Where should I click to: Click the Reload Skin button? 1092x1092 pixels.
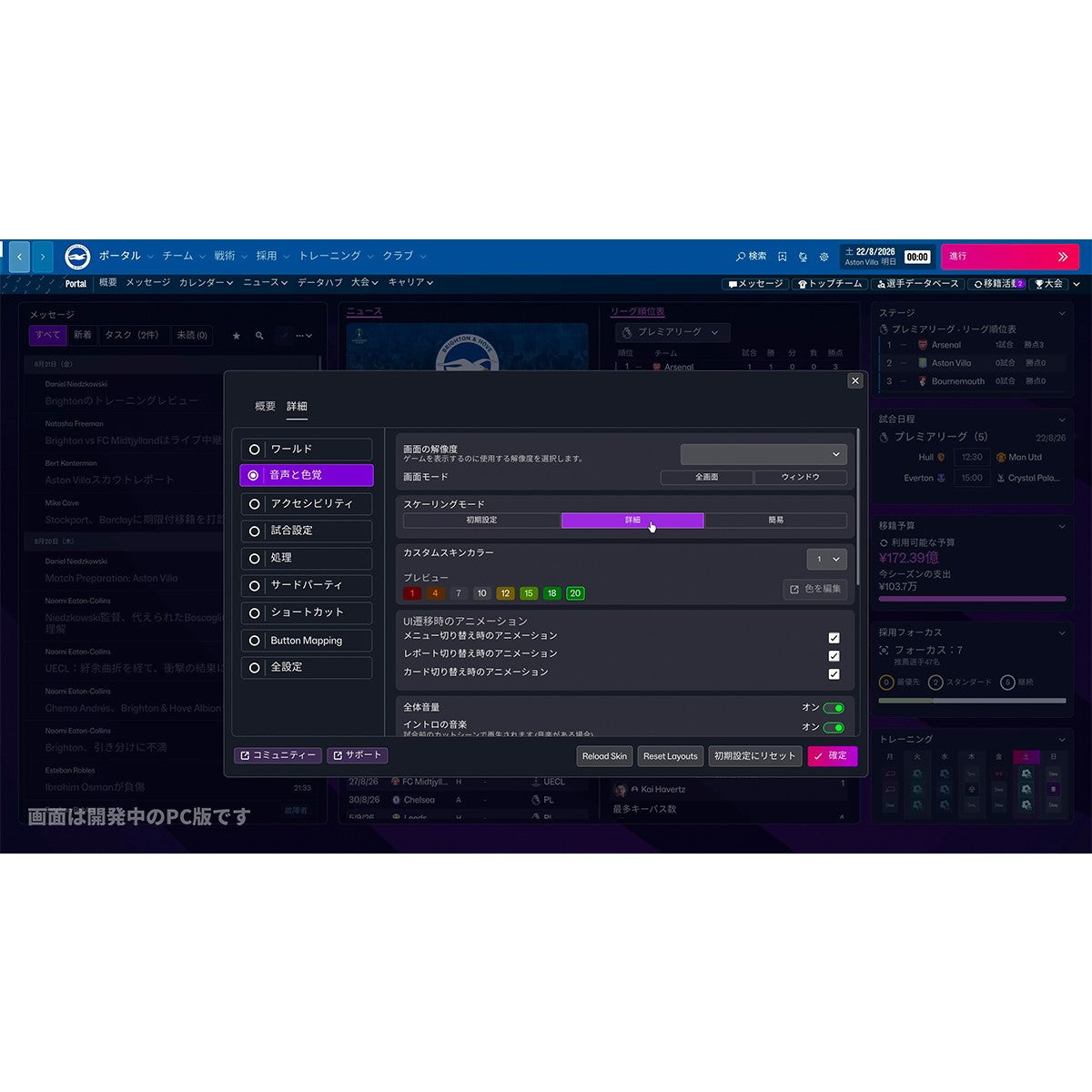[604, 756]
